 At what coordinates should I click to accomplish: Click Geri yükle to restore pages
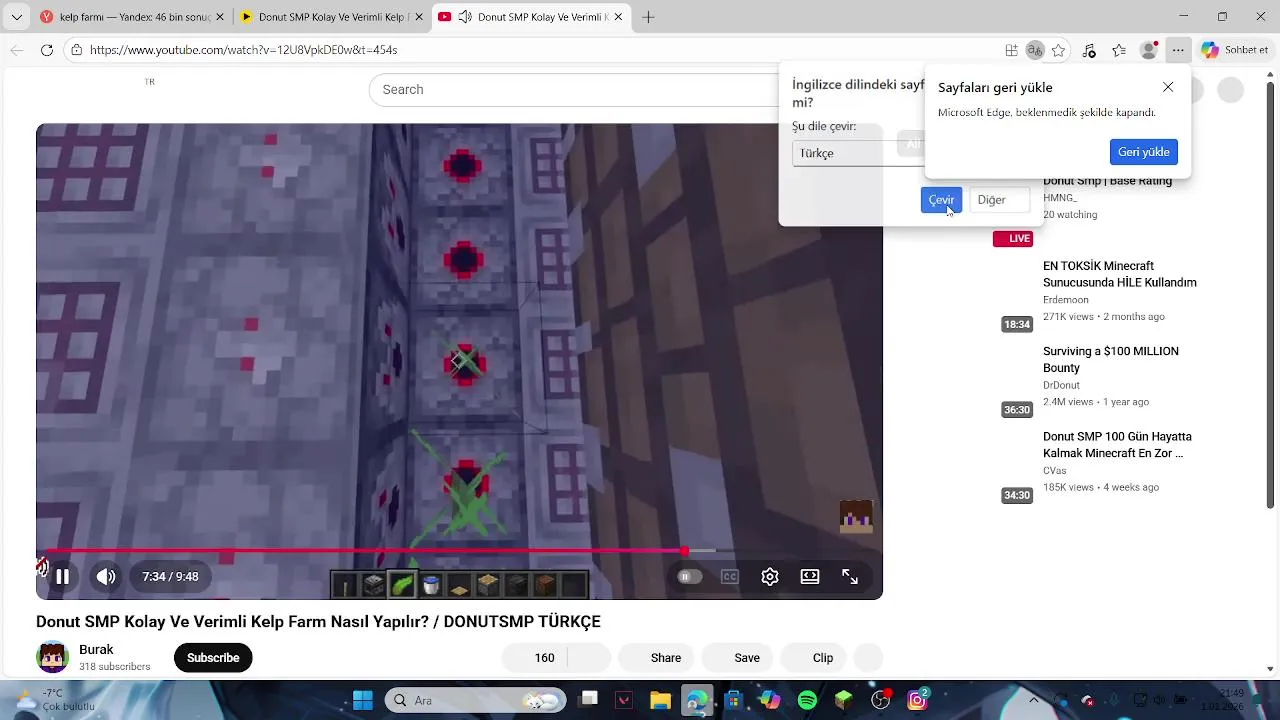click(x=1143, y=152)
